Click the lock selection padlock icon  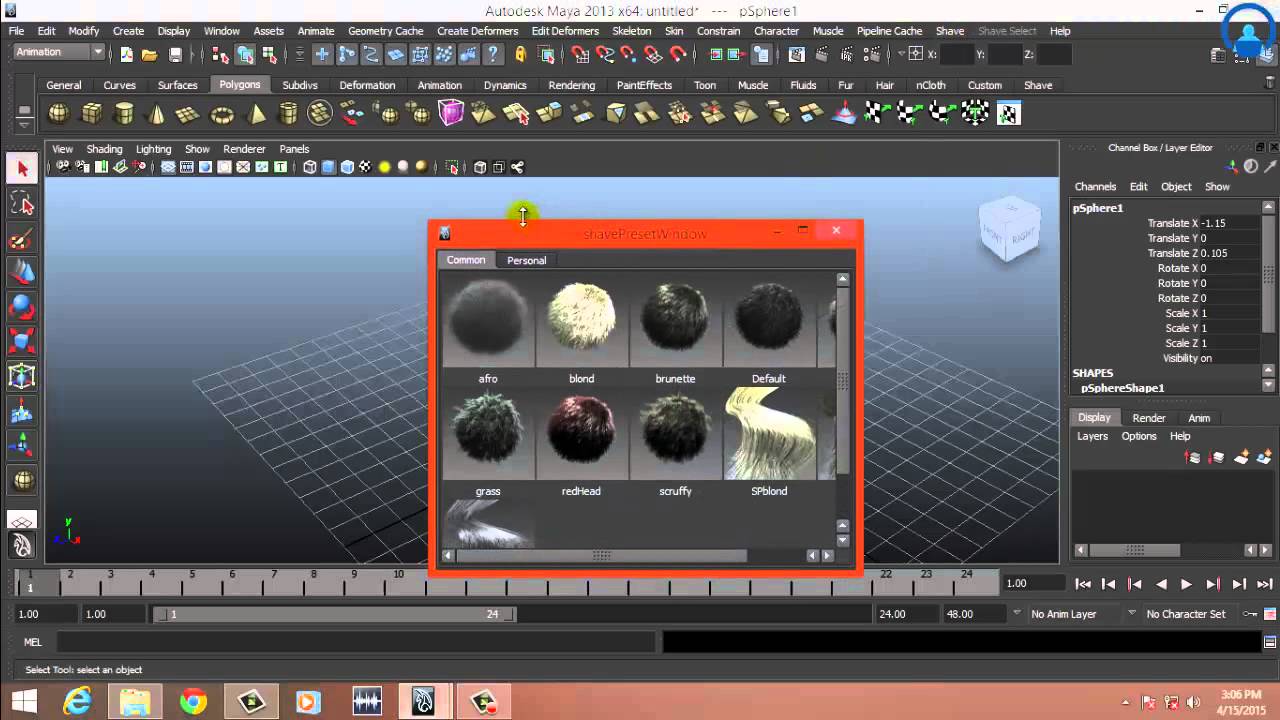tap(520, 54)
